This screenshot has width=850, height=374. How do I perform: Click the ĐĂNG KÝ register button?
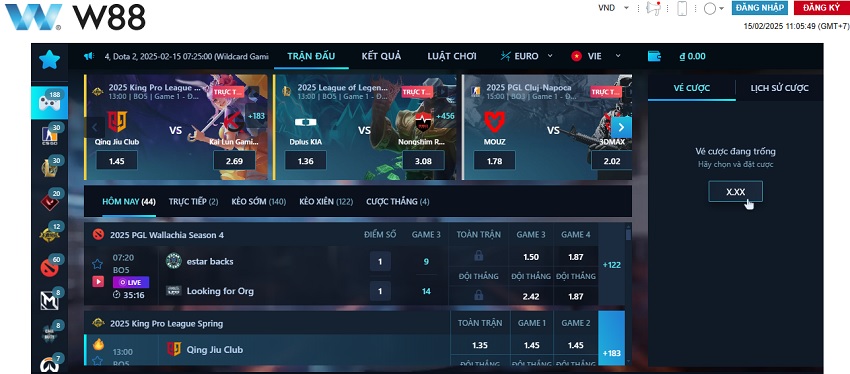[821, 8]
